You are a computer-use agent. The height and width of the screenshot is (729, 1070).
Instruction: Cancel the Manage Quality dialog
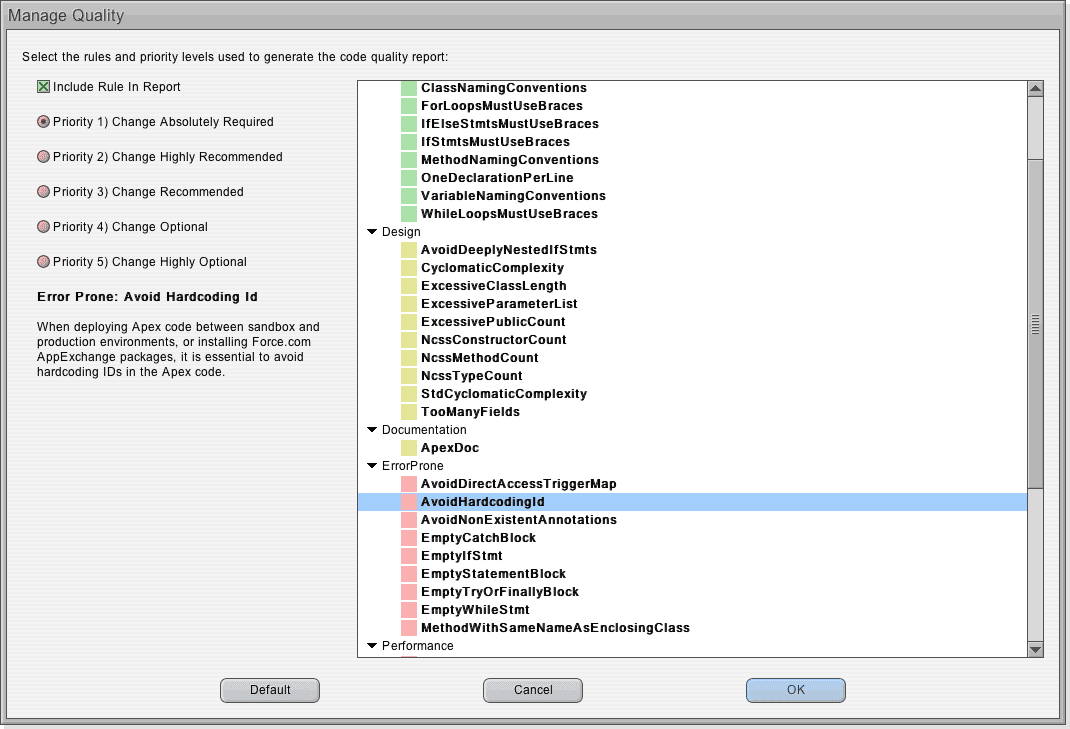[x=533, y=690]
